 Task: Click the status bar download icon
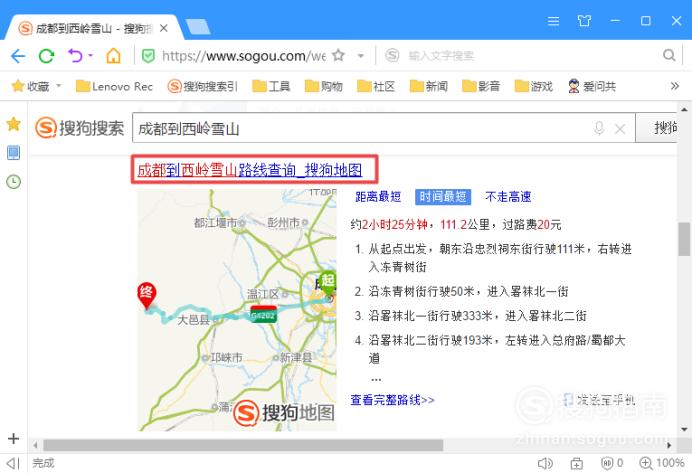point(576,463)
